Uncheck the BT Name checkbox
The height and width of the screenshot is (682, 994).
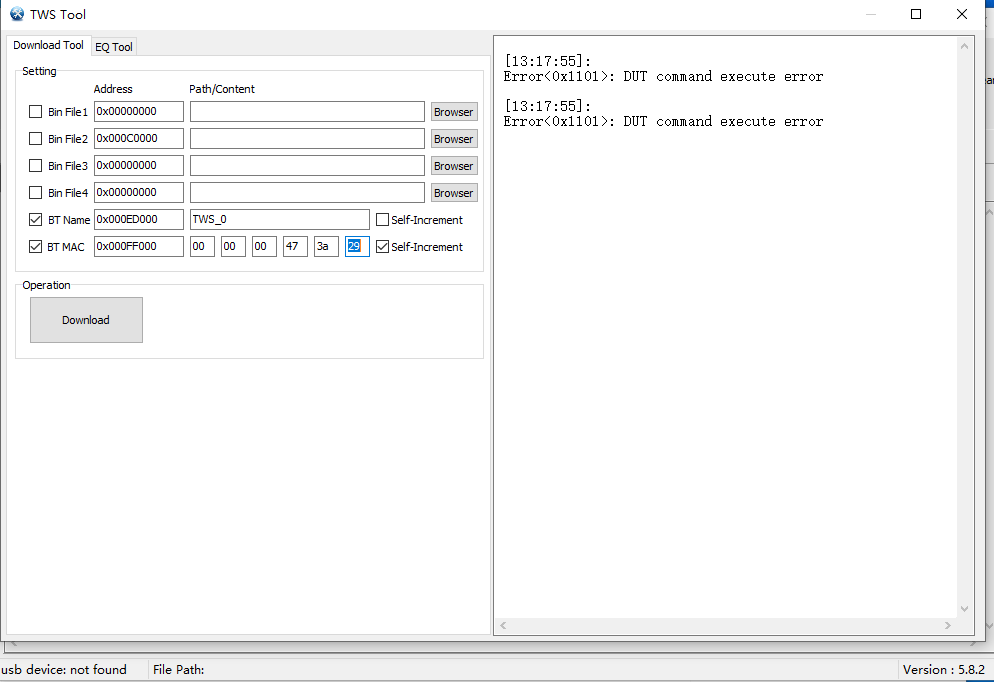click(36, 220)
